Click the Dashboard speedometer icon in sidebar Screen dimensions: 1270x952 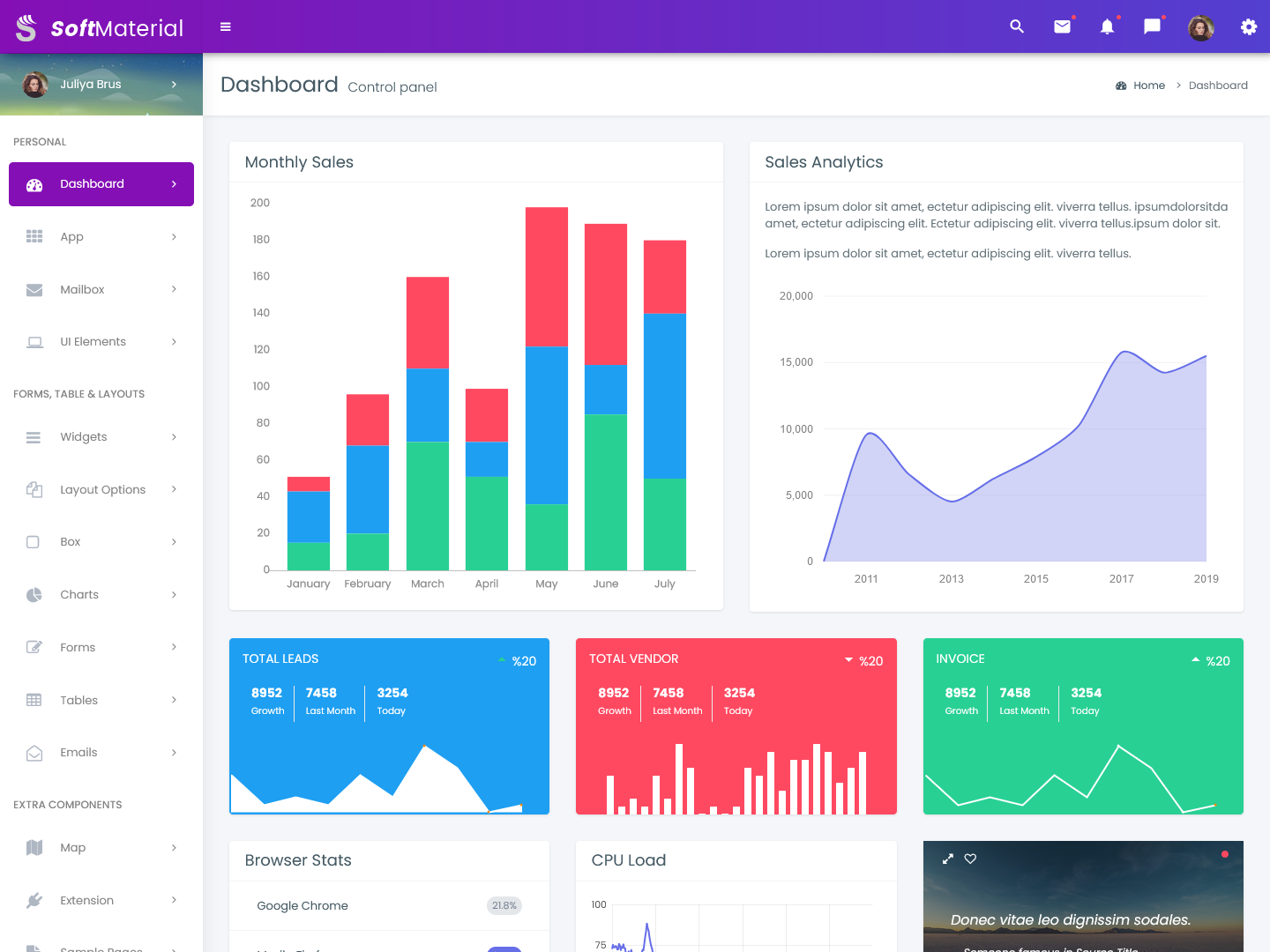click(34, 185)
